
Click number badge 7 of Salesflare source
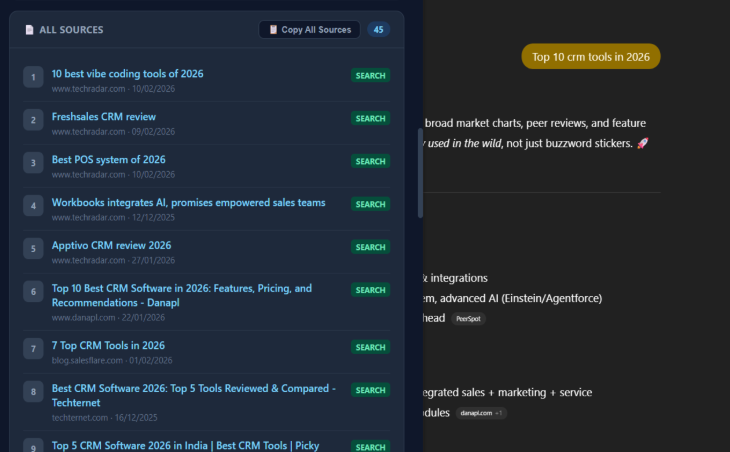(33, 349)
